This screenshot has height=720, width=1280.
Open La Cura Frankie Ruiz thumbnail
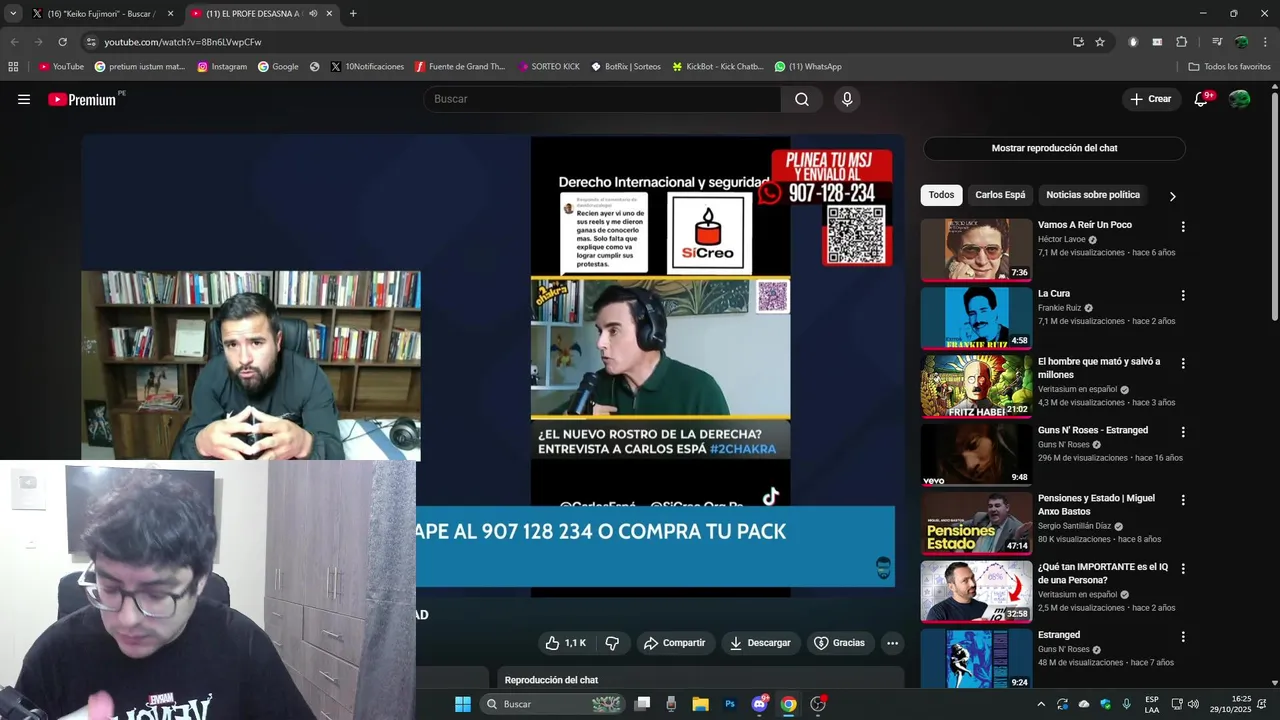(x=976, y=318)
